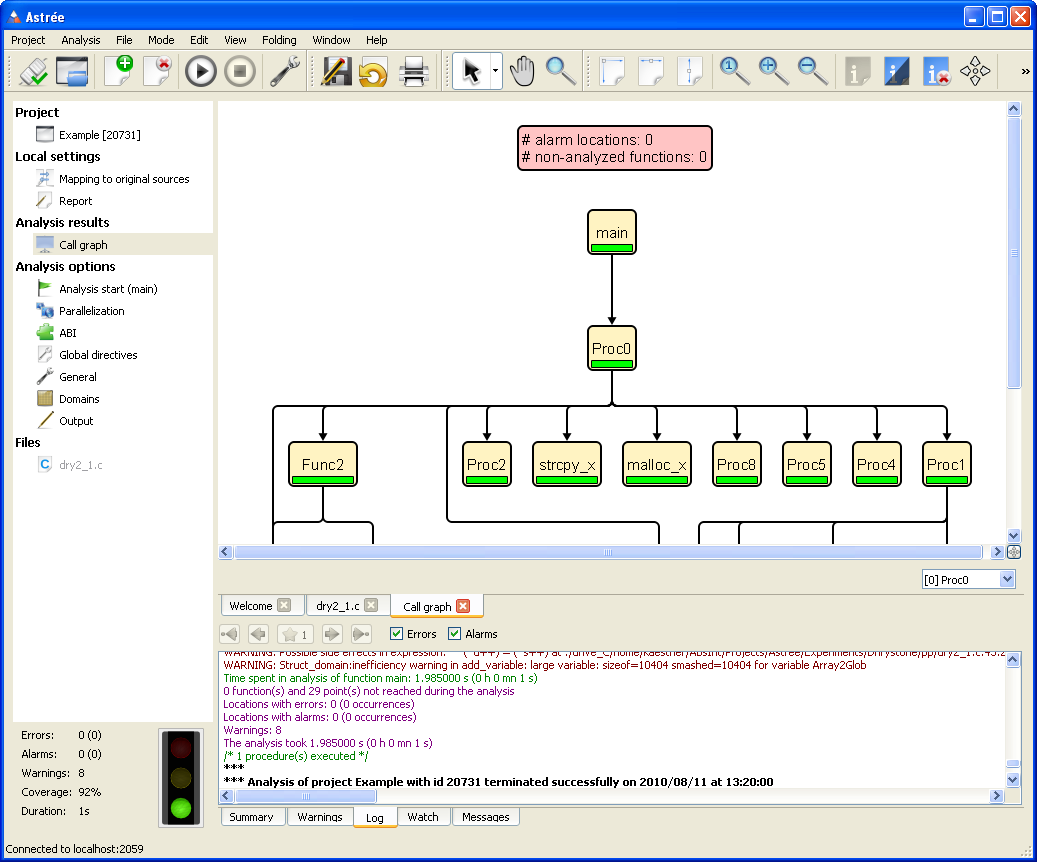1037x862 pixels.
Task: Jump to first message button
Action: [x=229, y=634]
